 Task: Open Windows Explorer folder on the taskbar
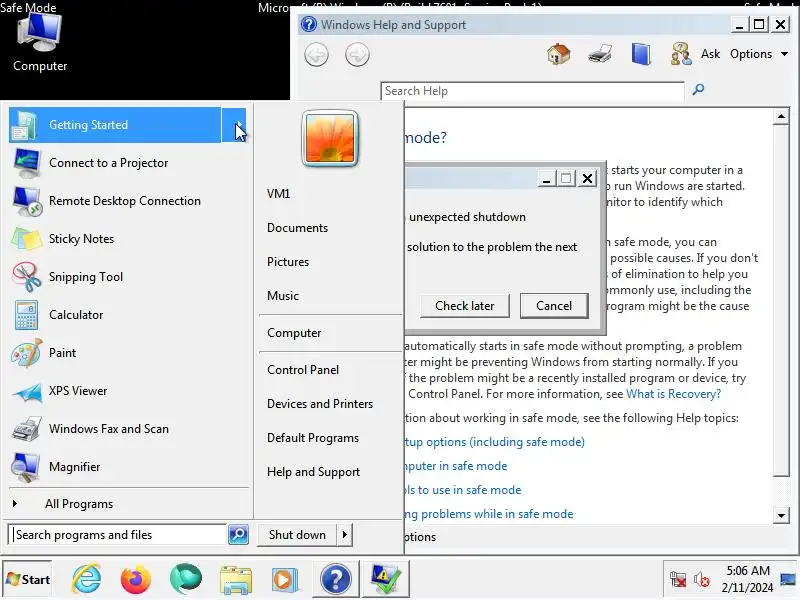coord(235,580)
